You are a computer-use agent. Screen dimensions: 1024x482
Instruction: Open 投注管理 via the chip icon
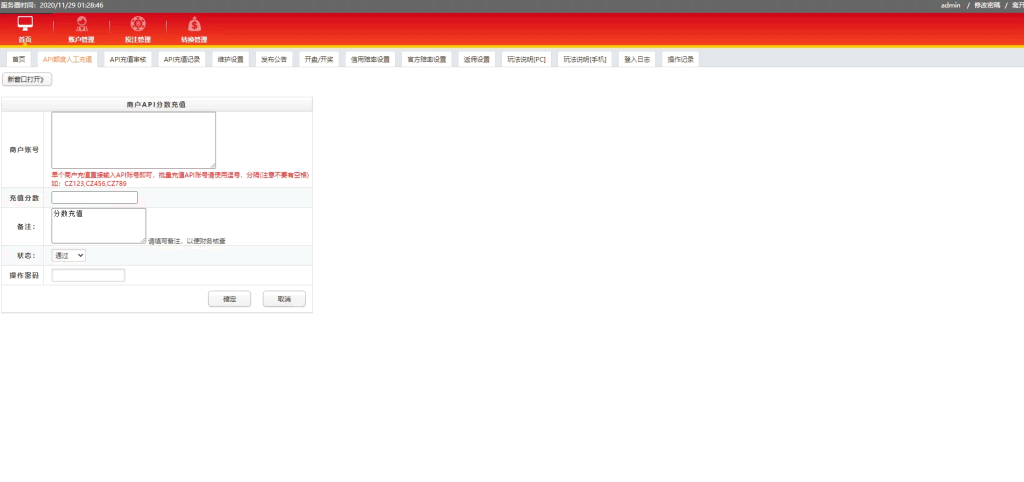(x=138, y=24)
